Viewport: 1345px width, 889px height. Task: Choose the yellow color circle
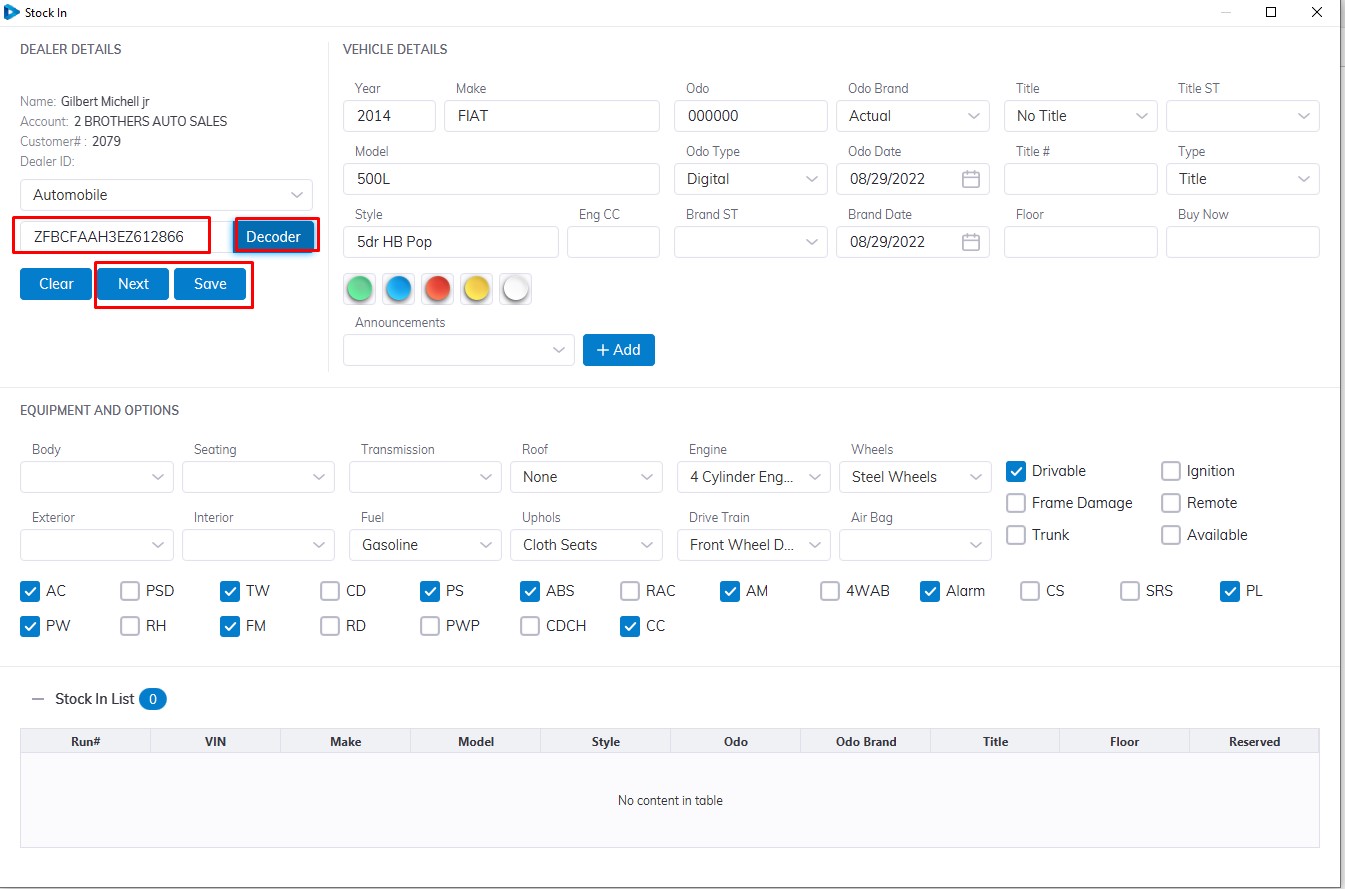(476, 290)
